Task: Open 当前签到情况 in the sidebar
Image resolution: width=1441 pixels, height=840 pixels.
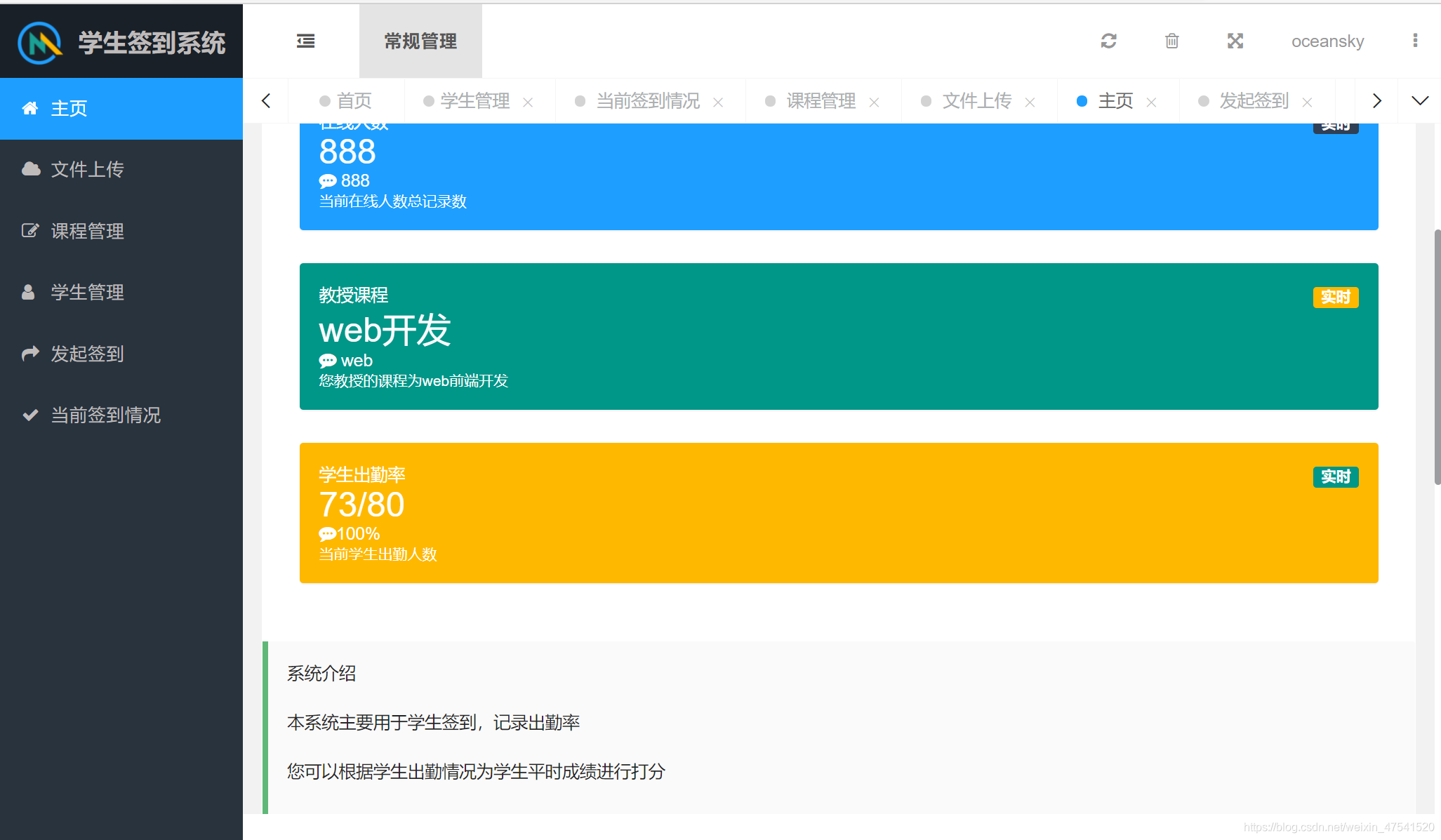Action: point(121,415)
